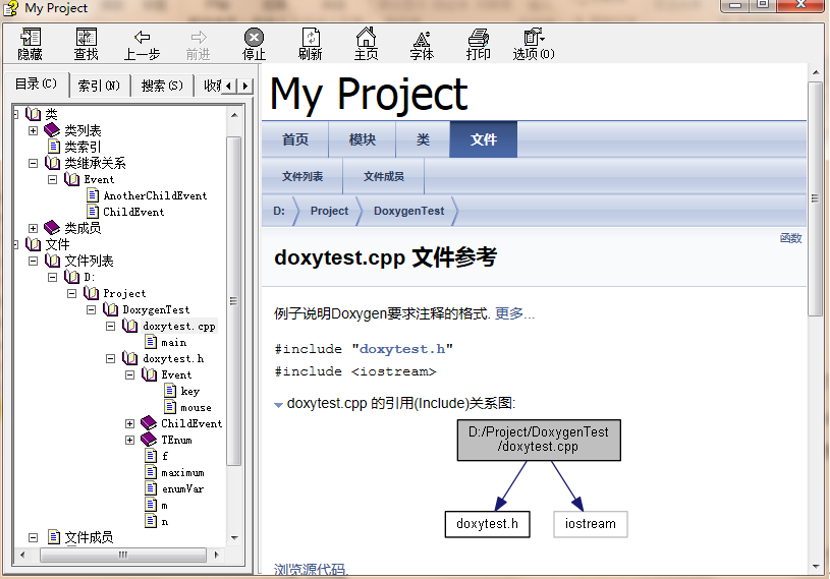Open the 文件成员 sub-tab

pyautogui.click(x=384, y=176)
